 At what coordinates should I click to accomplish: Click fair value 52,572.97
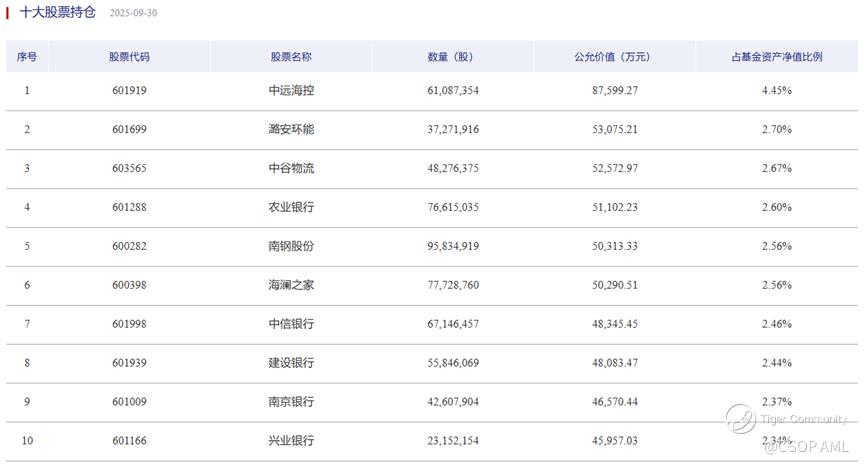click(615, 168)
